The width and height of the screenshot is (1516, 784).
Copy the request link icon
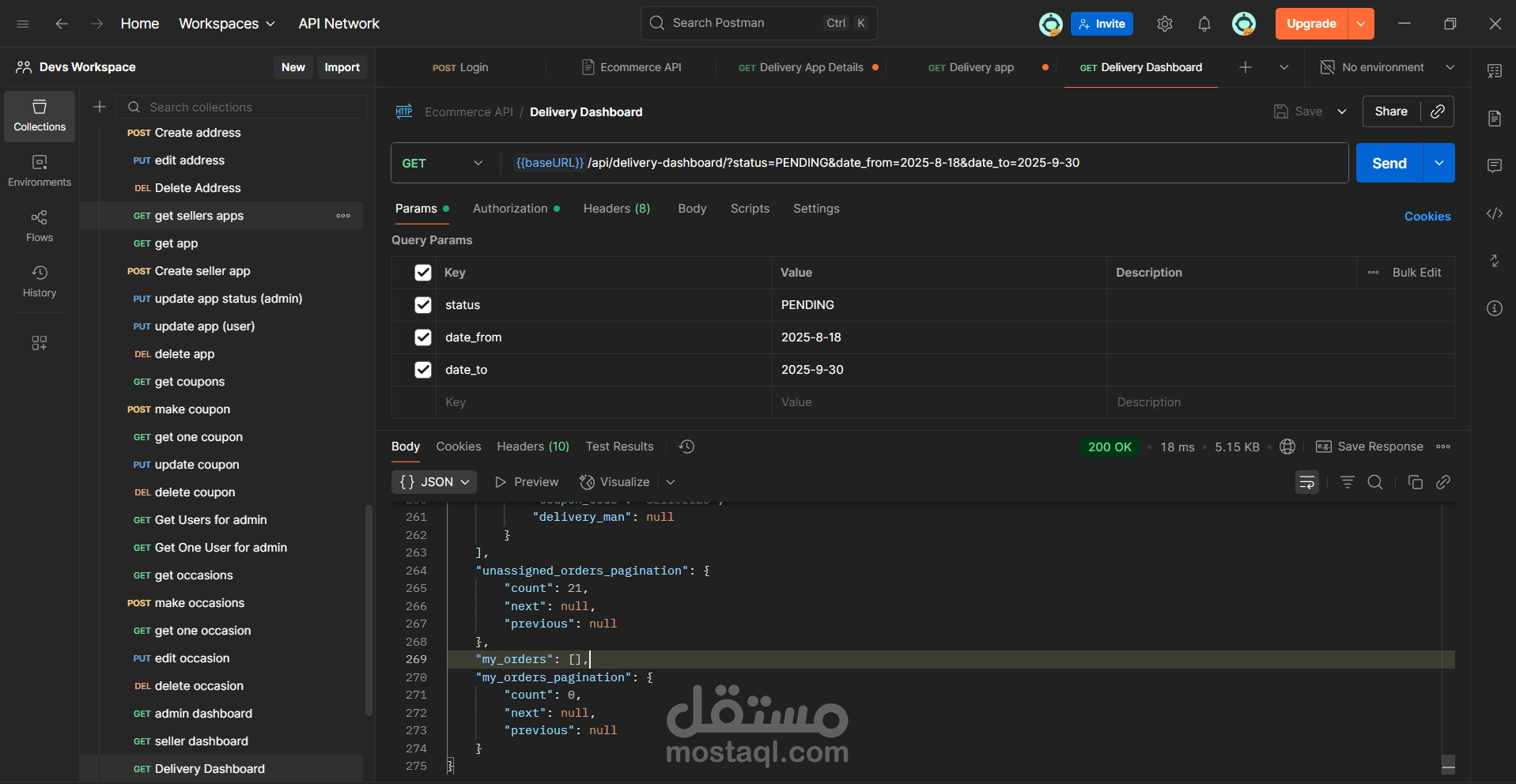pyautogui.click(x=1438, y=111)
